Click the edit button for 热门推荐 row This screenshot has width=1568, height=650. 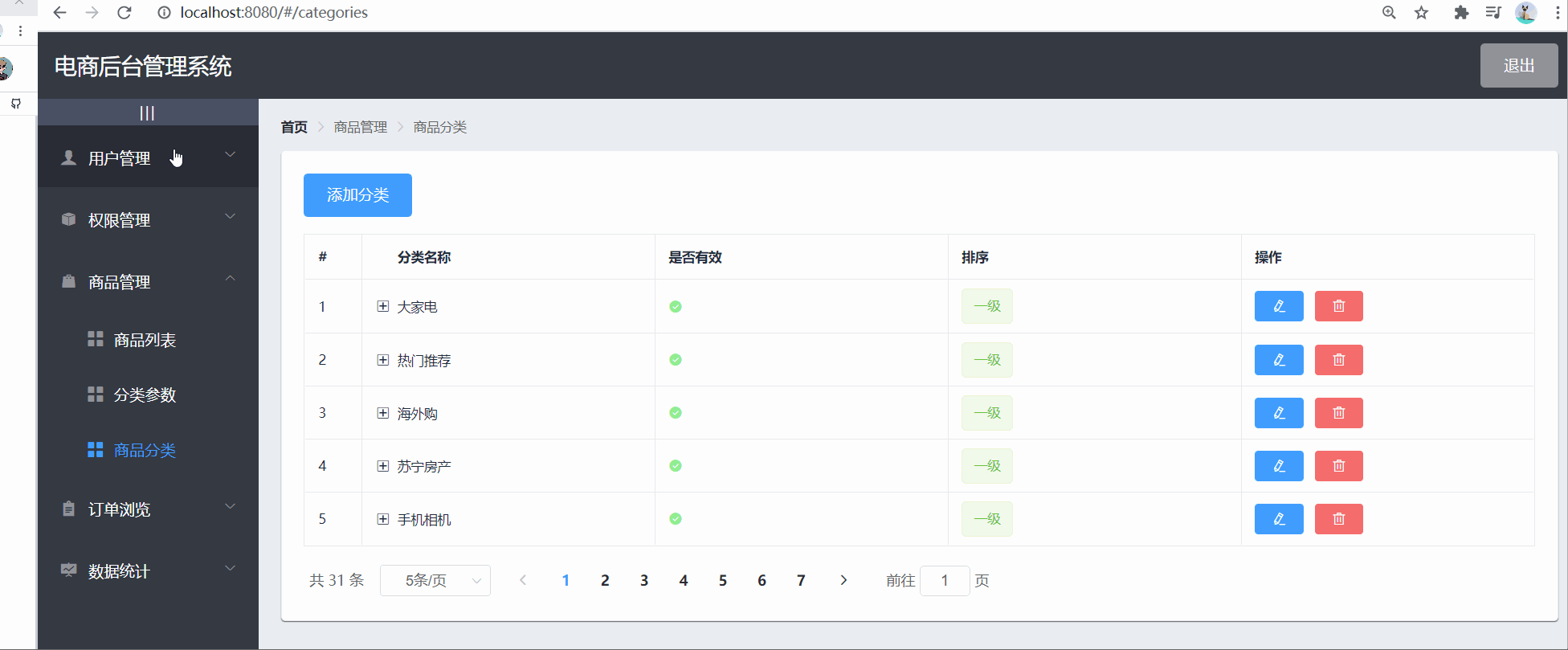click(1279, 360)
